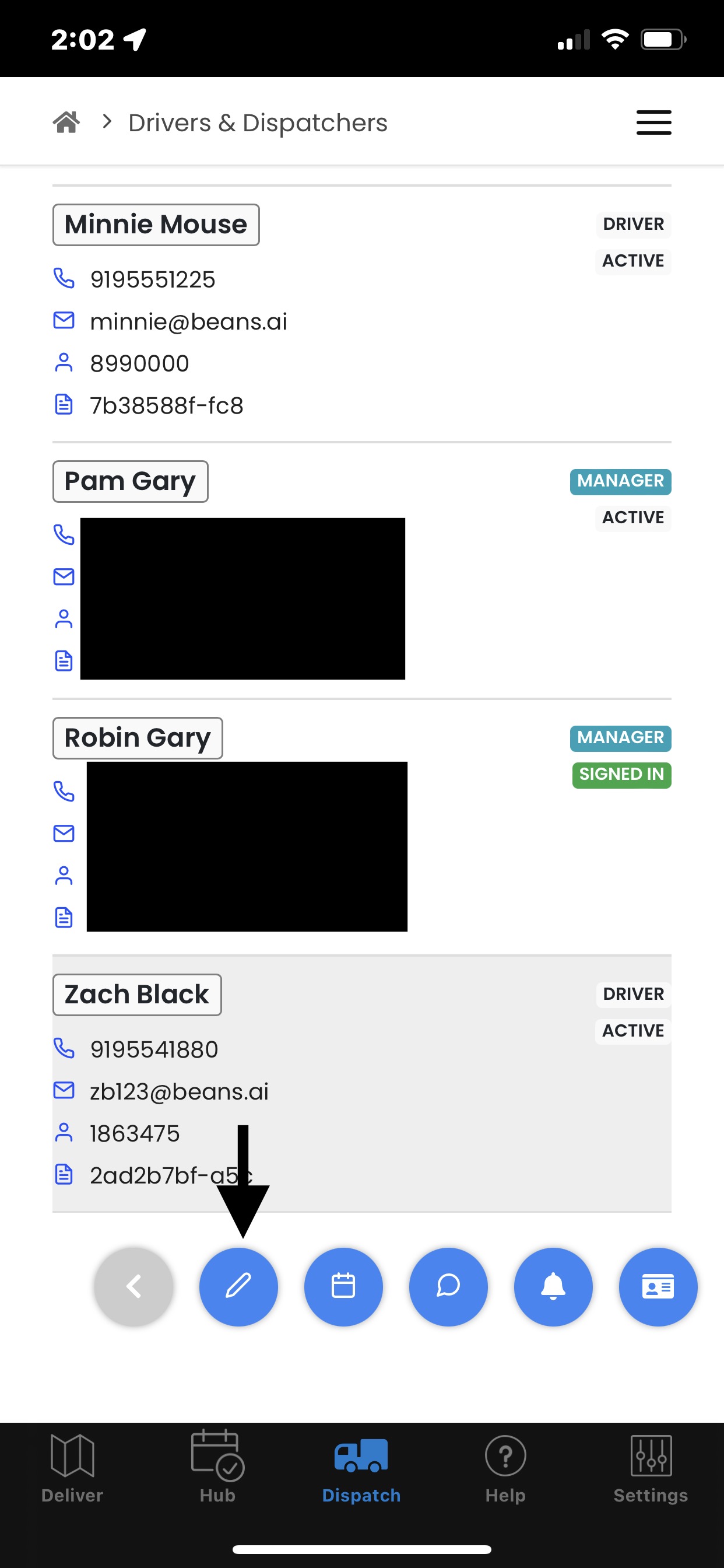Click Drivers & Dispatchers breadcrumb text
This screenshot has height=1568, width=724.
pyautogui.click(x=258, y=123)
